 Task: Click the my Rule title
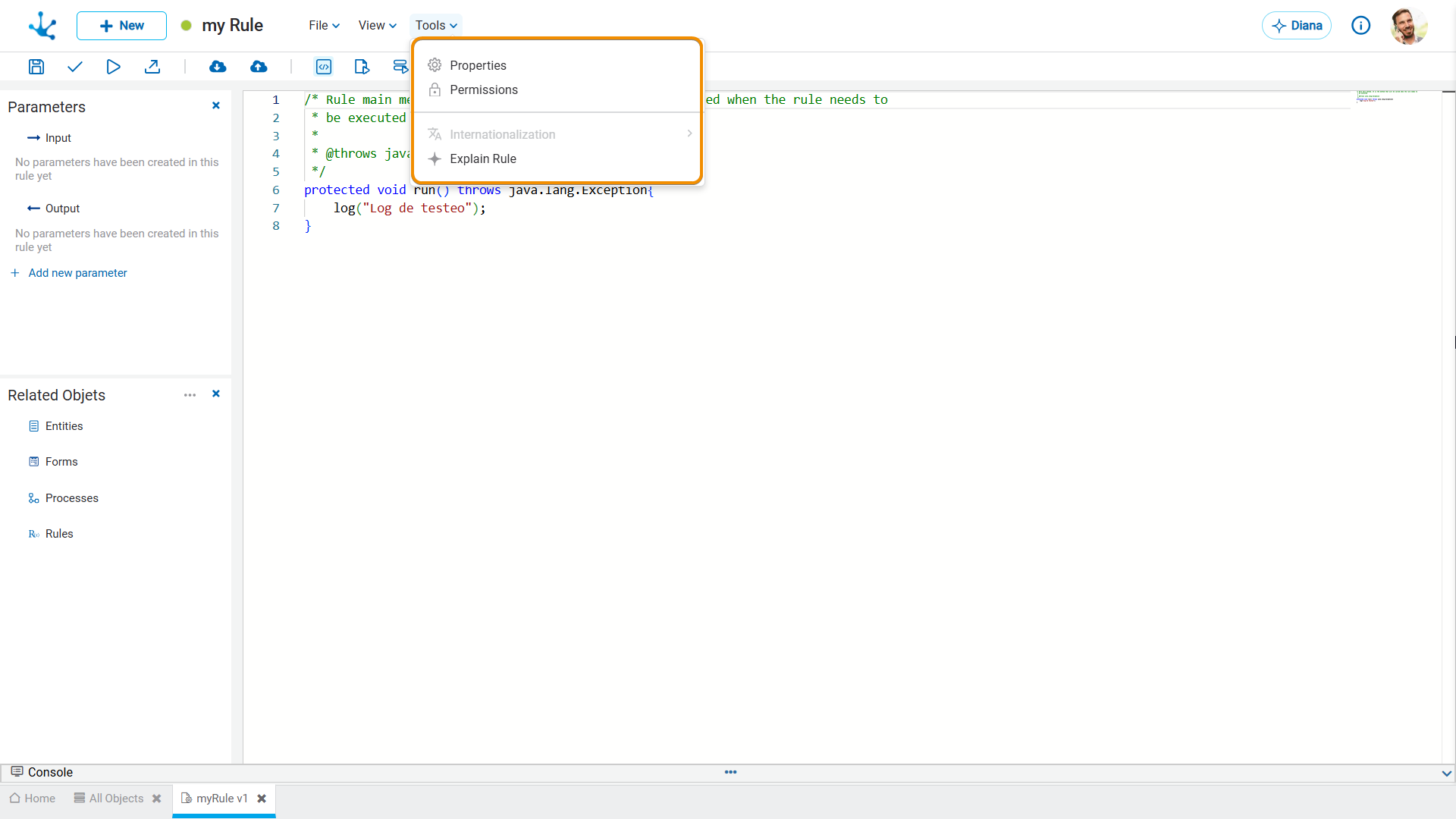(232, 25)
